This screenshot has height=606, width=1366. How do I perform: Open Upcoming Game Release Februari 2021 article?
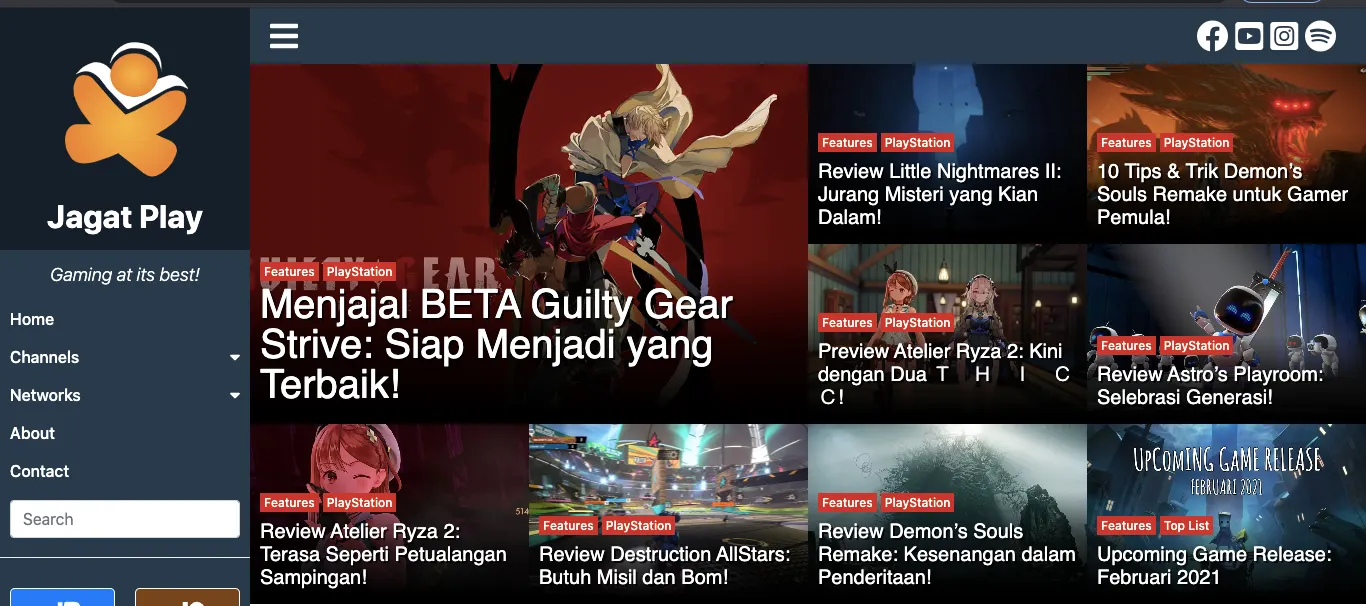click(x=1214, y=565)
